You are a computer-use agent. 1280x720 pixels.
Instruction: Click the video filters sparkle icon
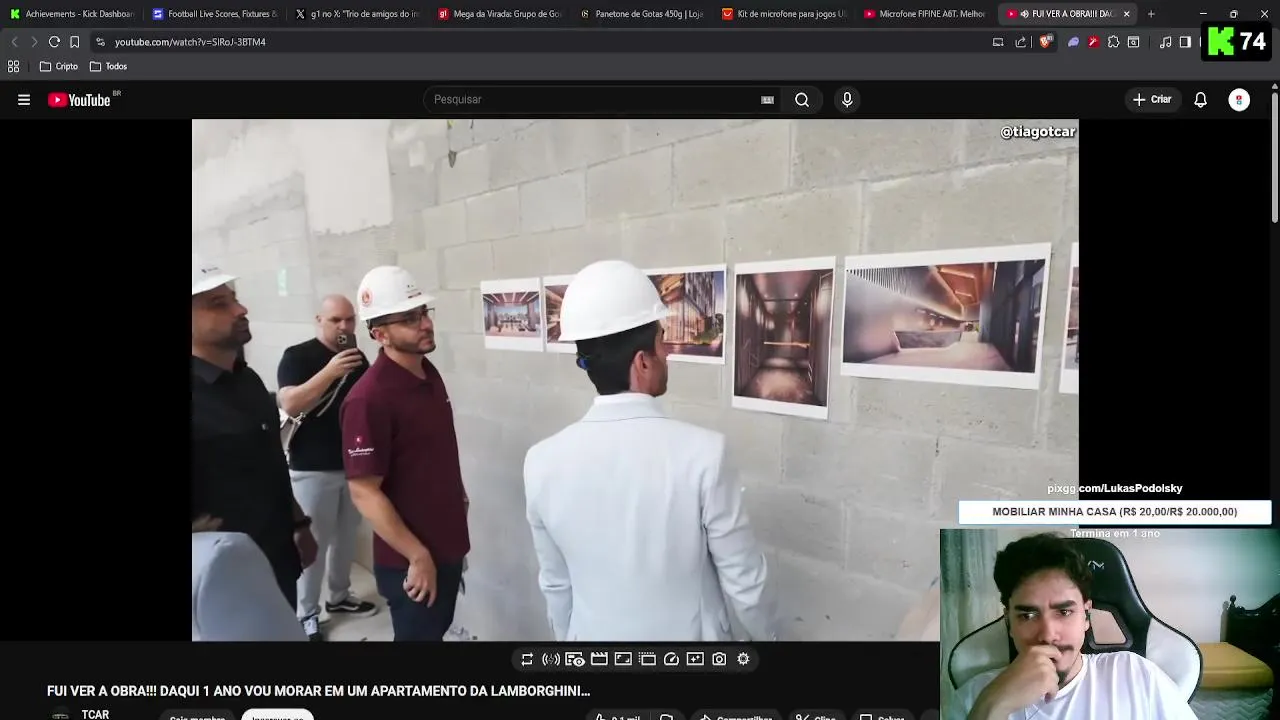(x=695, y=659)
